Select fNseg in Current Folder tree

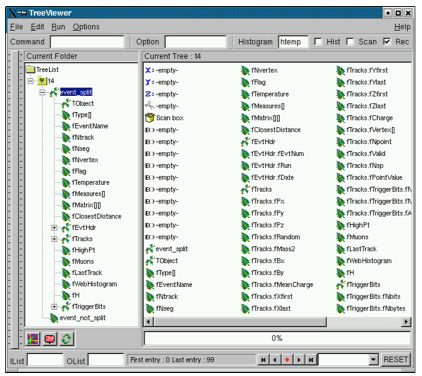(76, 149)
